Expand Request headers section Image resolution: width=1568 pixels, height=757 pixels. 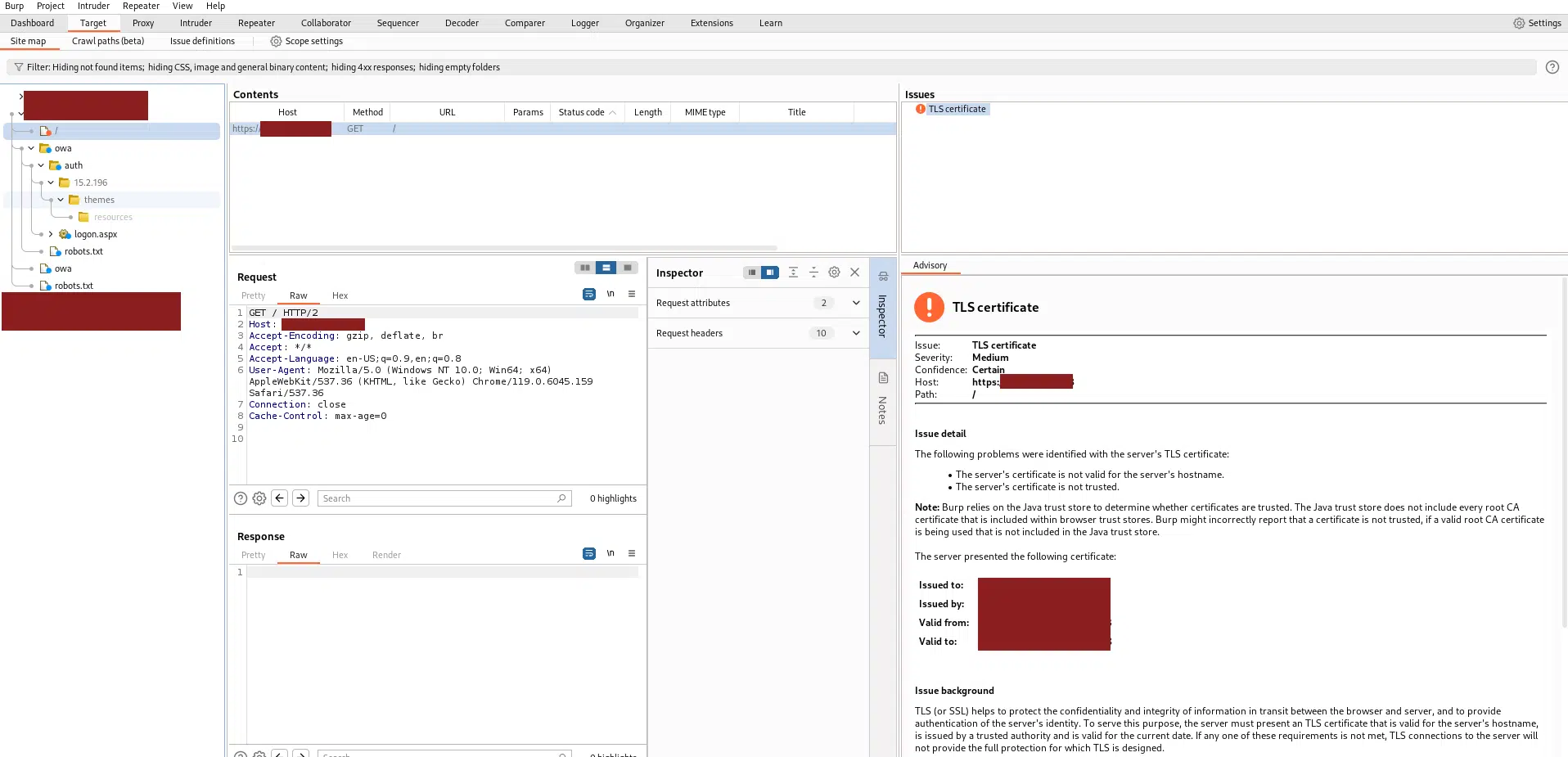[x=856, y=333]
